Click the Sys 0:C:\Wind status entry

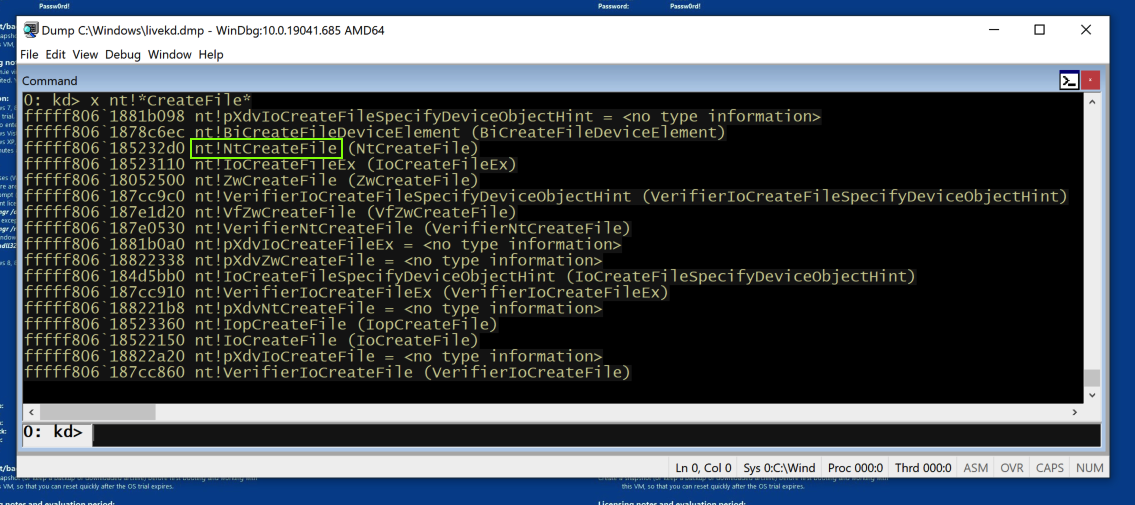[779, 468]
